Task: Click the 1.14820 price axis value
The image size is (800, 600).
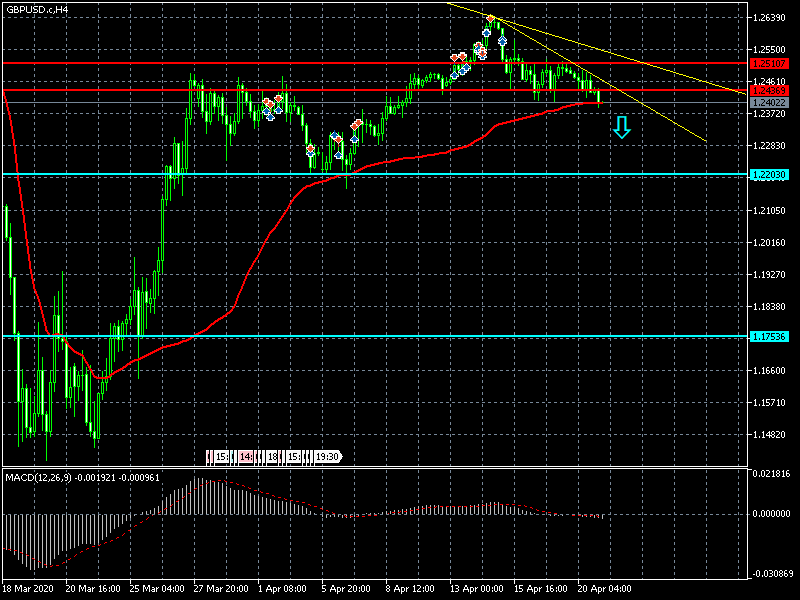Action: [x=769, y=435]
